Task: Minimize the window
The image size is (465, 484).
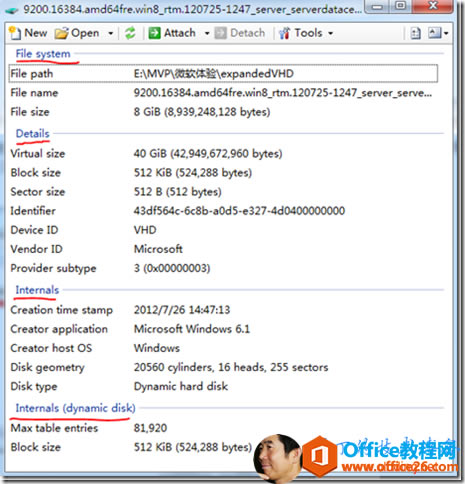Action: click(378, 6)
